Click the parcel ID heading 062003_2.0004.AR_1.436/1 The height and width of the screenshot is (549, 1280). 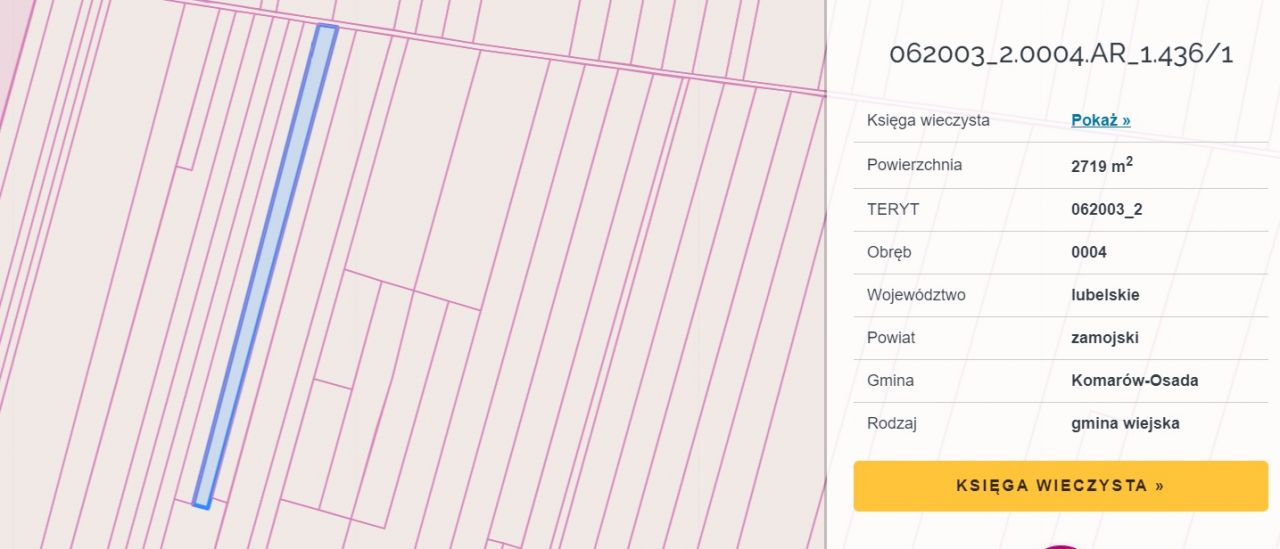1061,54
